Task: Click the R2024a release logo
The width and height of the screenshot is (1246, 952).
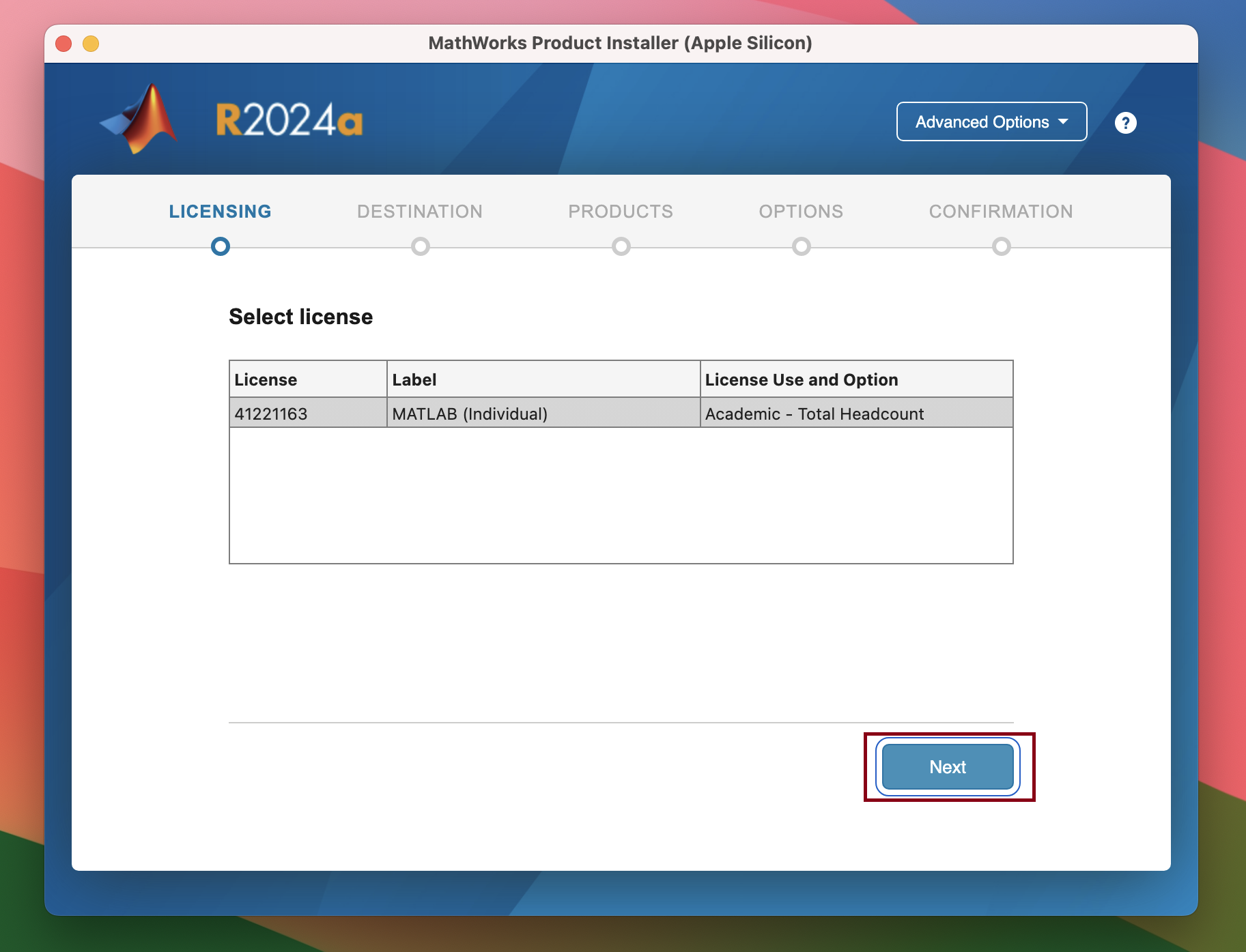Action: [x=289, y=121]
